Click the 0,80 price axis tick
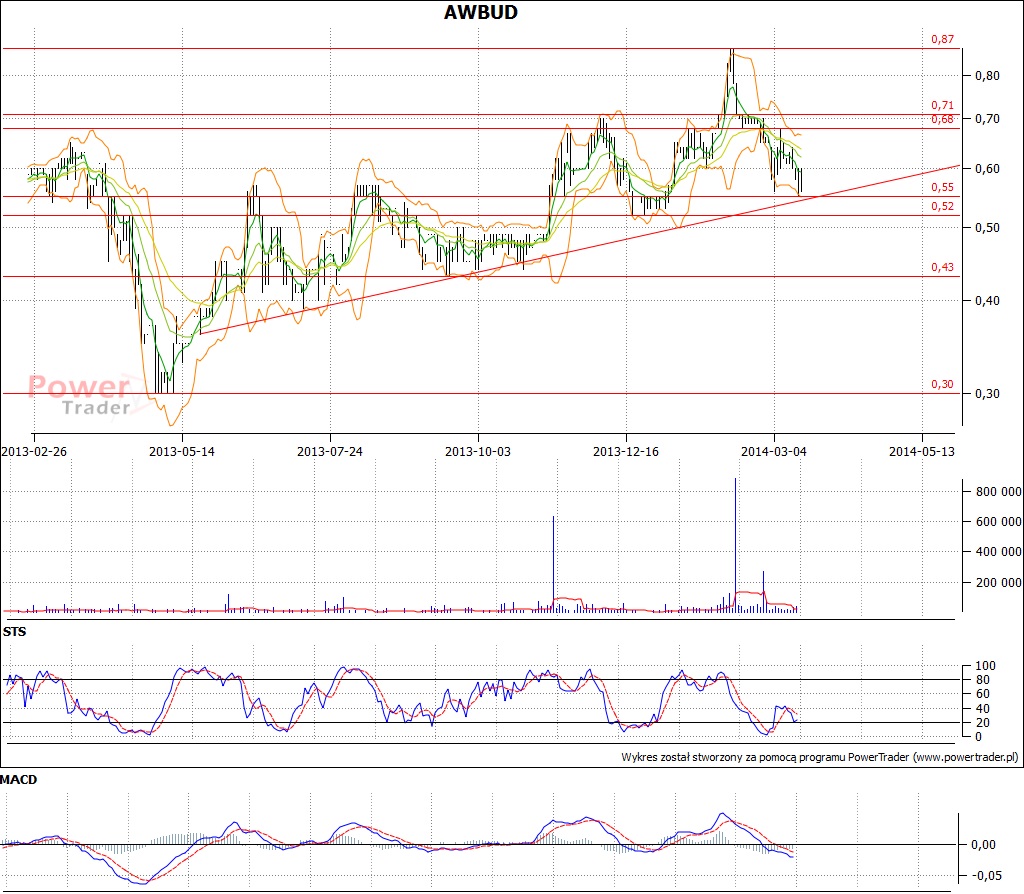1024x894 pixels. tap(987, 76)
